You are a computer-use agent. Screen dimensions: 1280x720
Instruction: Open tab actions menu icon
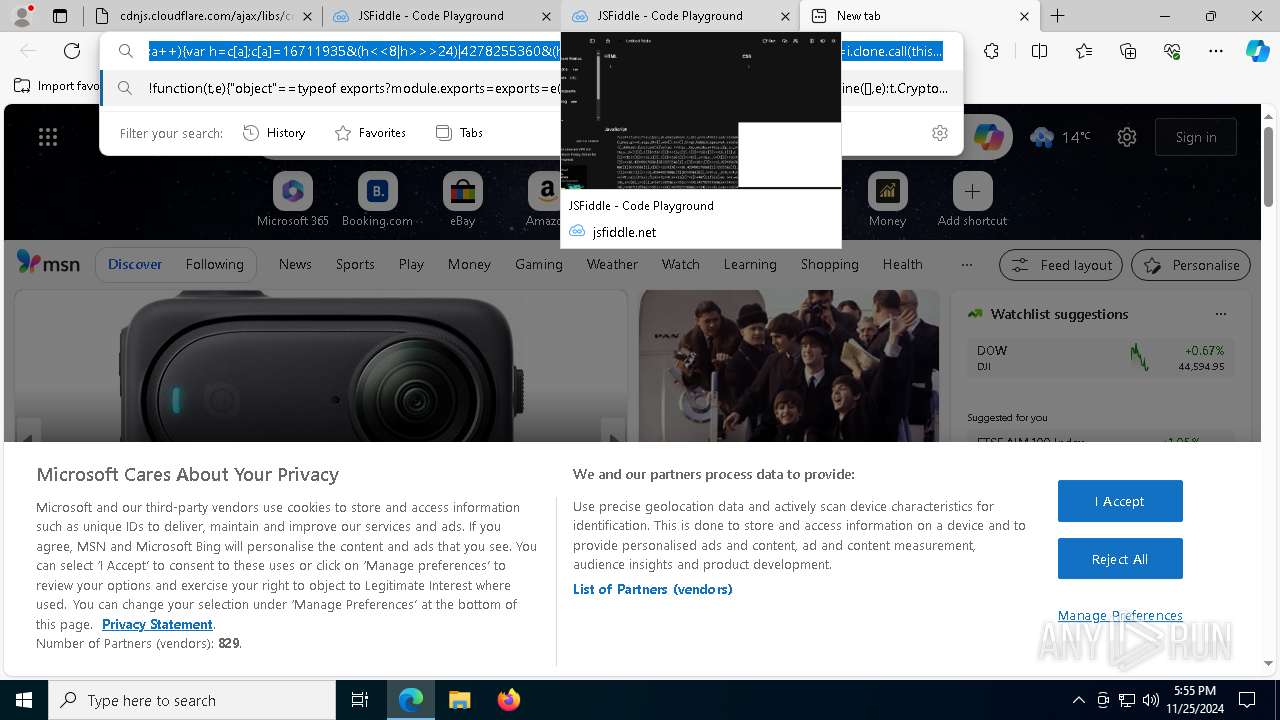click(60, 16)
